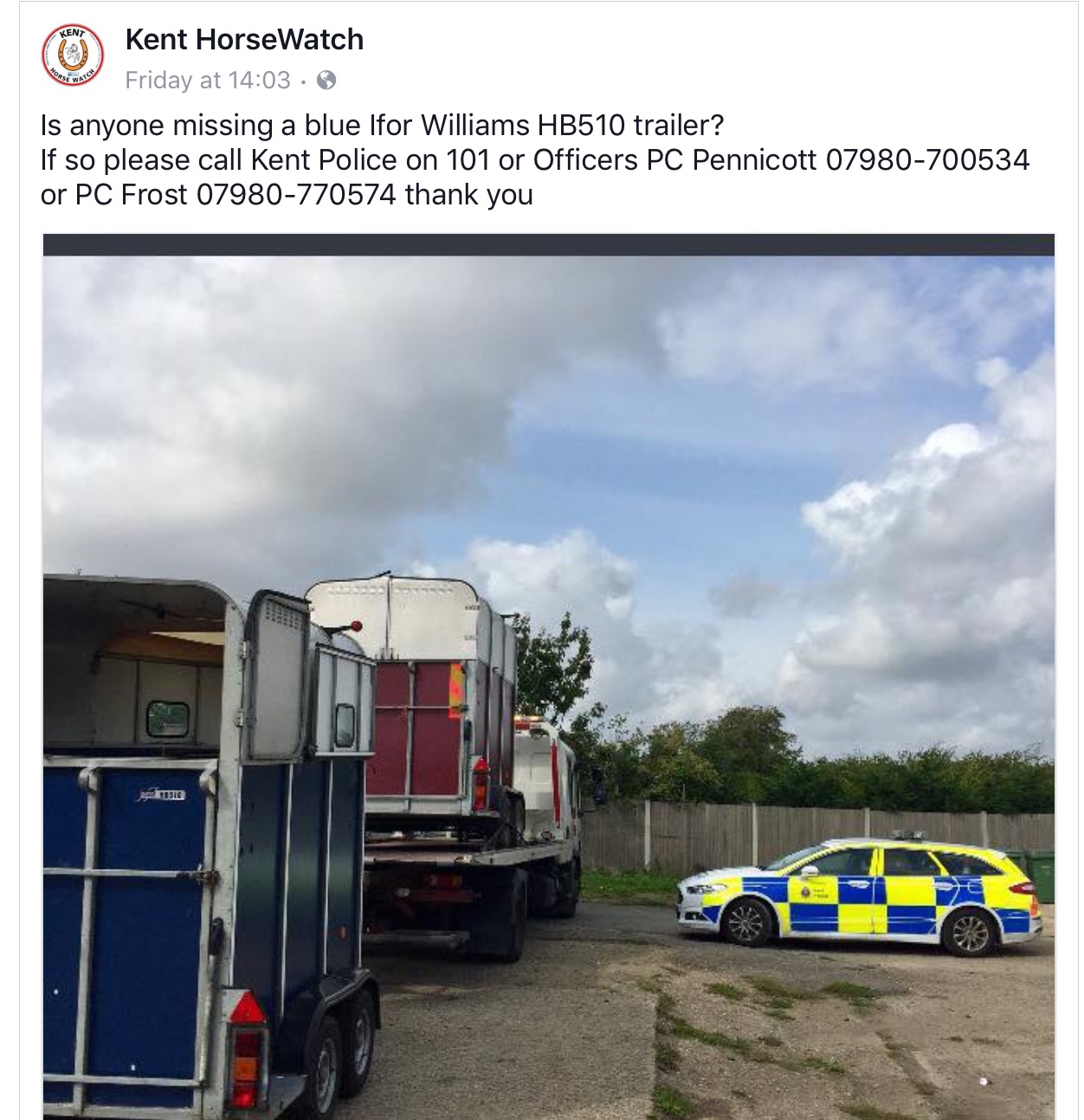Tap the 07980-770574 phone number
This screenshot has width=1084, height=1120.
(x=296, y=195)
